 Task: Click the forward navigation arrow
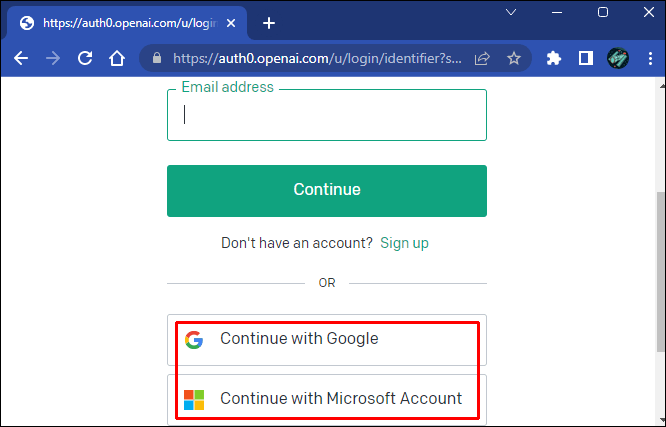tap(52, 58)
